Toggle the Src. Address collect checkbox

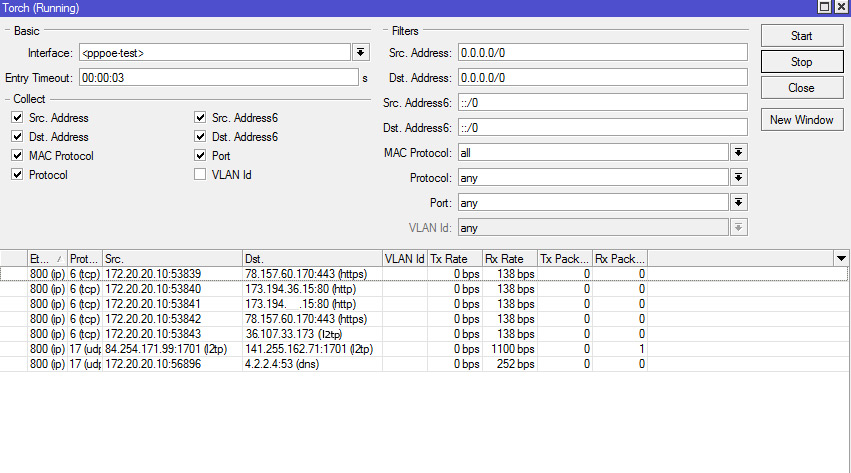(x=17, y=117)
